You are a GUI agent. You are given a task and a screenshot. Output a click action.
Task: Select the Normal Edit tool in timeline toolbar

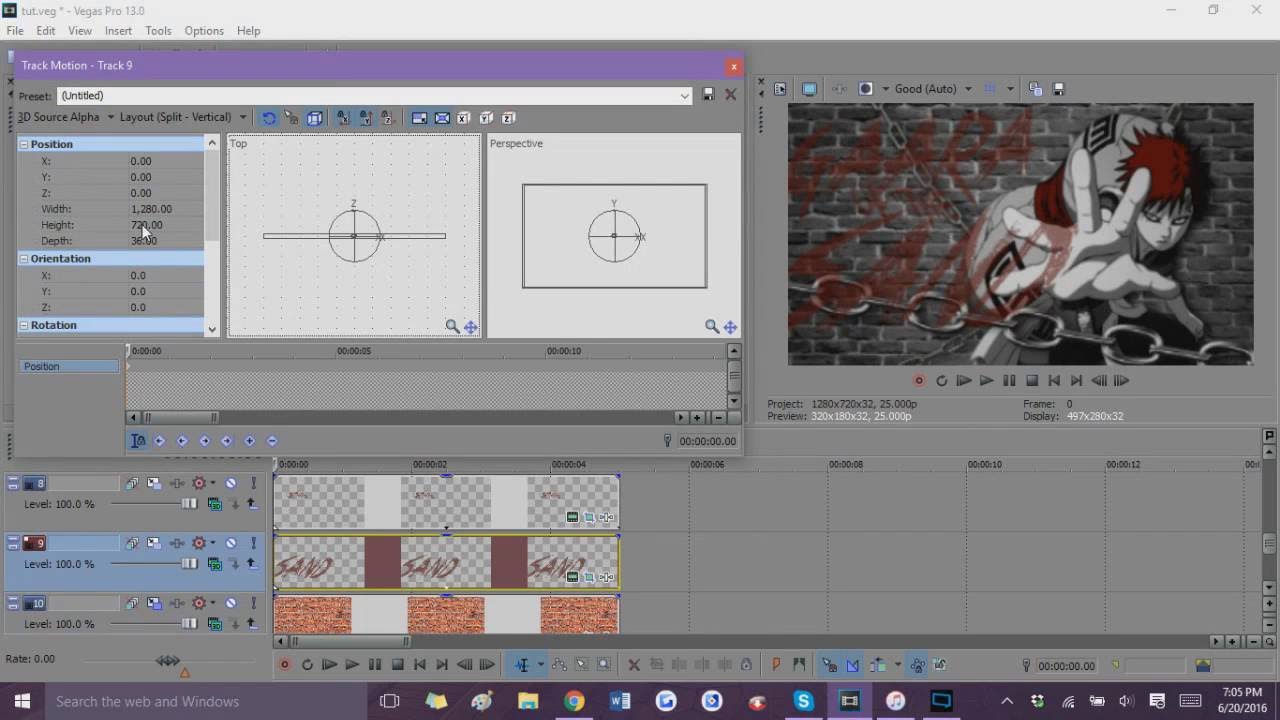click(522, 665)
